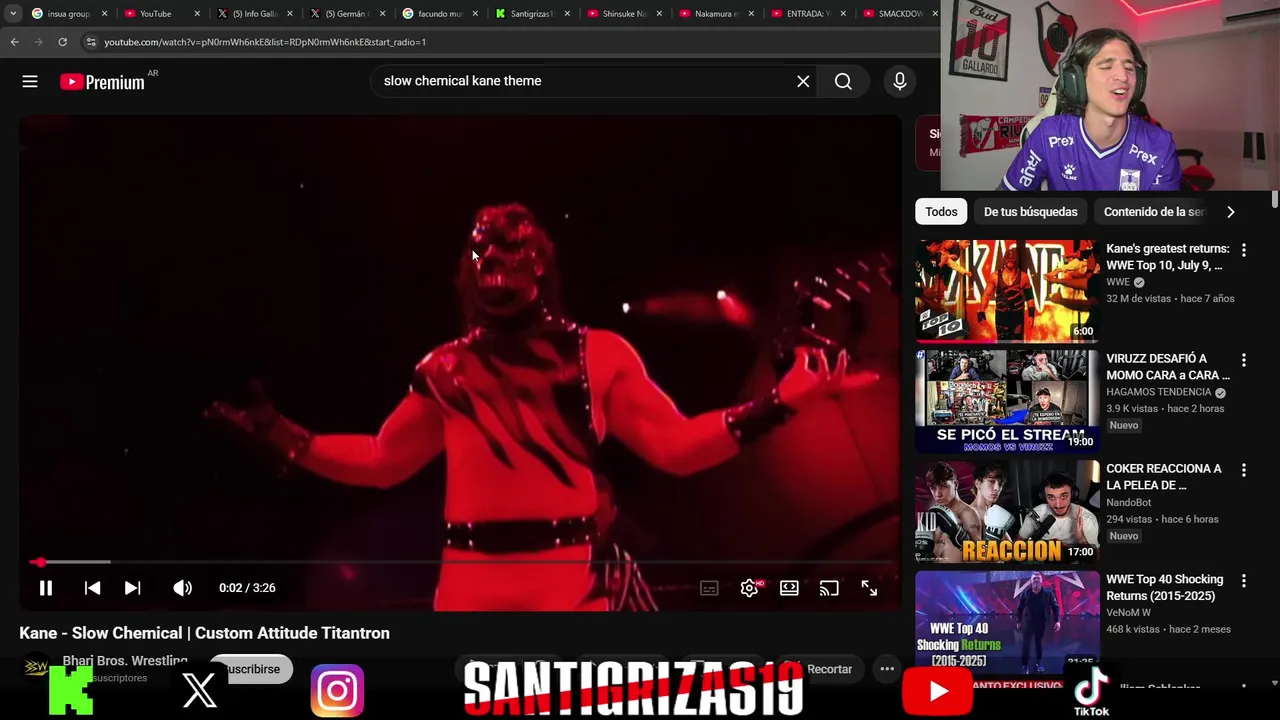
Task: Open the Bhari Bros. Wrestling channel
Action: (124, 661)
